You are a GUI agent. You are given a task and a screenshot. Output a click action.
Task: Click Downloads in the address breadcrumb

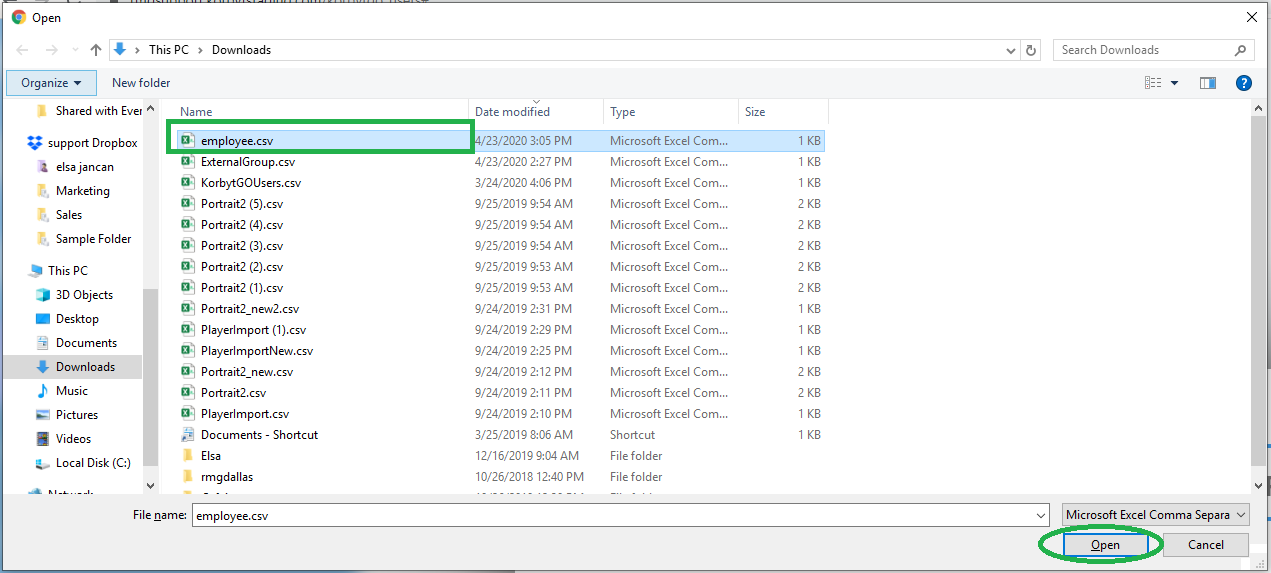tap(241, 50)
